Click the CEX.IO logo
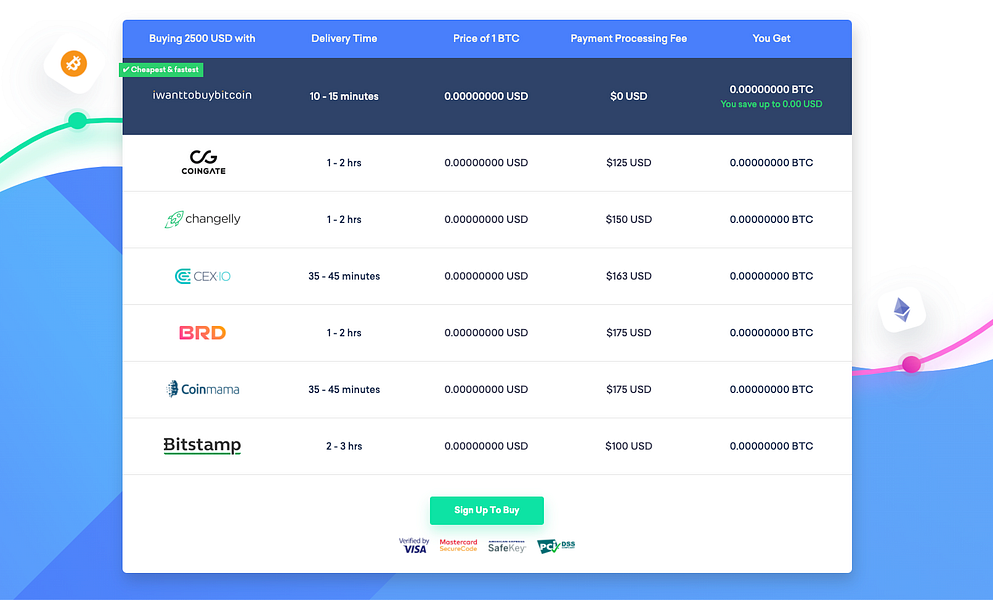Screen dimensions: 993x600 pyautogui.click(x=203, y=276)
